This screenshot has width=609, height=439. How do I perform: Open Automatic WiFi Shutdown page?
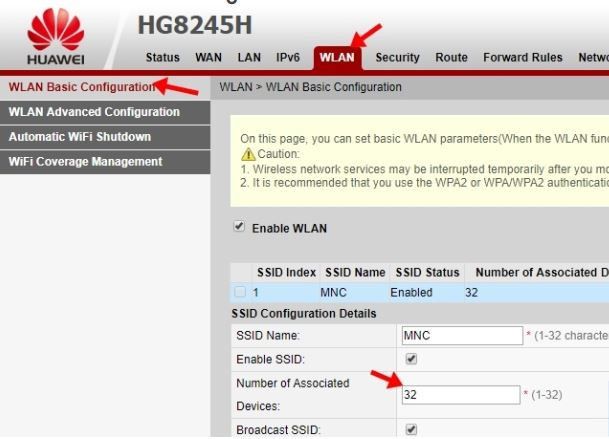pyautogui.click(x=105, y=137)
